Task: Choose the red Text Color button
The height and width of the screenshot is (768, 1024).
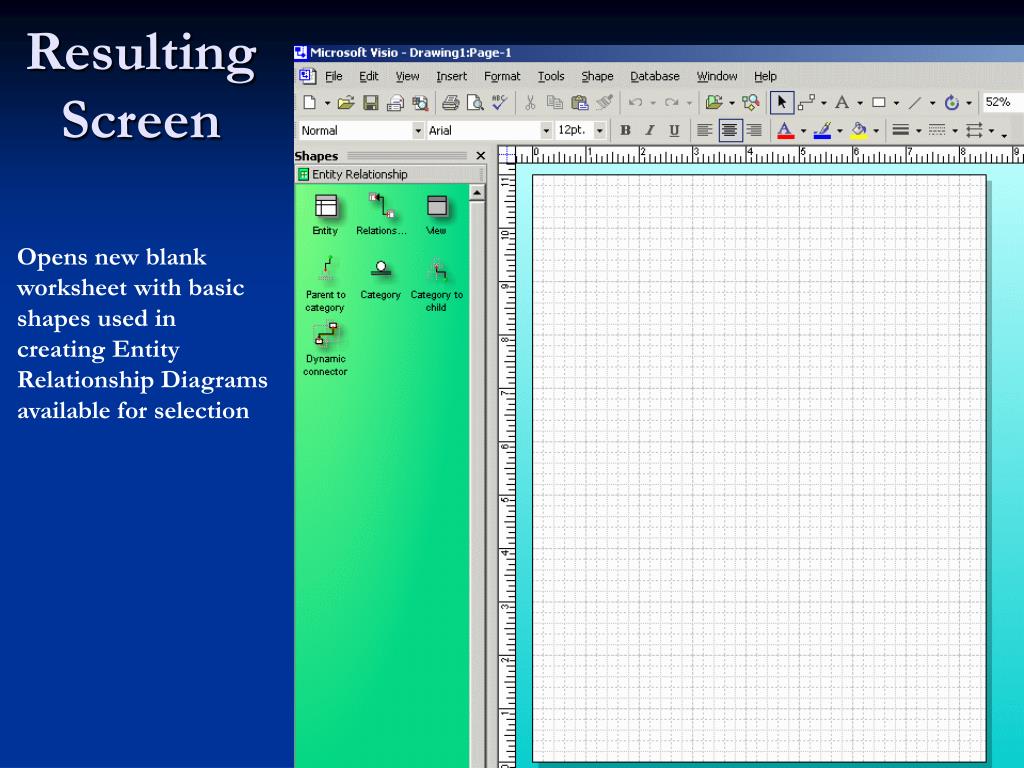Action: coord(785,130)
